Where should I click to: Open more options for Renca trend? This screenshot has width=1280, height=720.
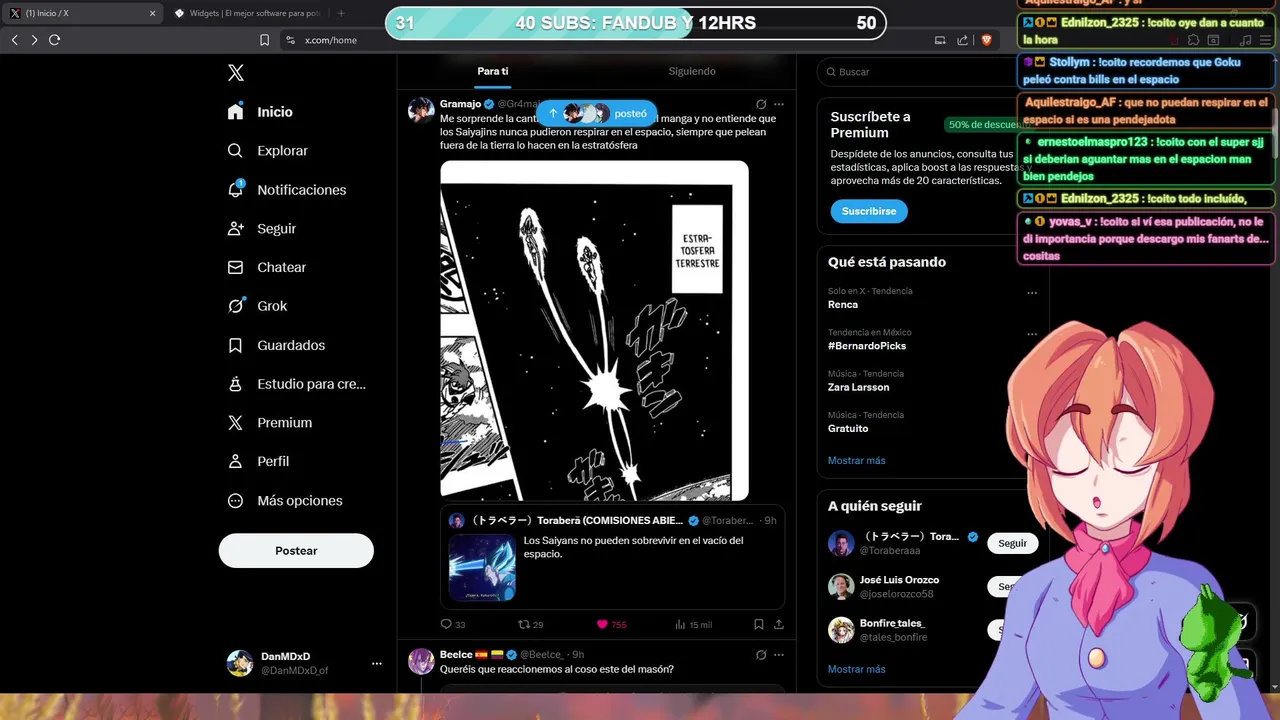[1032, 293]
